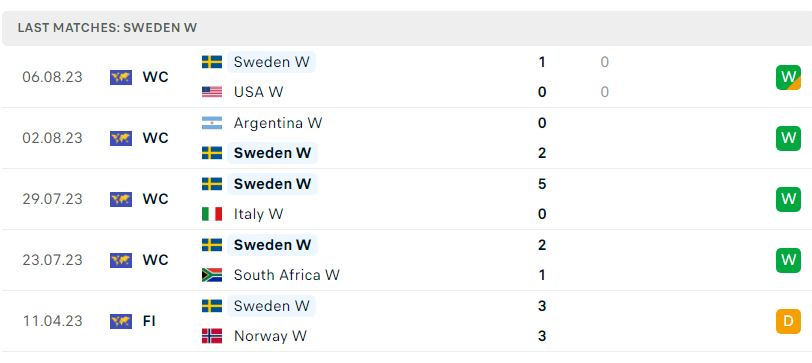Viewport: 812px width, 363px height.
Task: Click the W badge with orange corner
Action: pyautogui.click(x=788, y=77)
